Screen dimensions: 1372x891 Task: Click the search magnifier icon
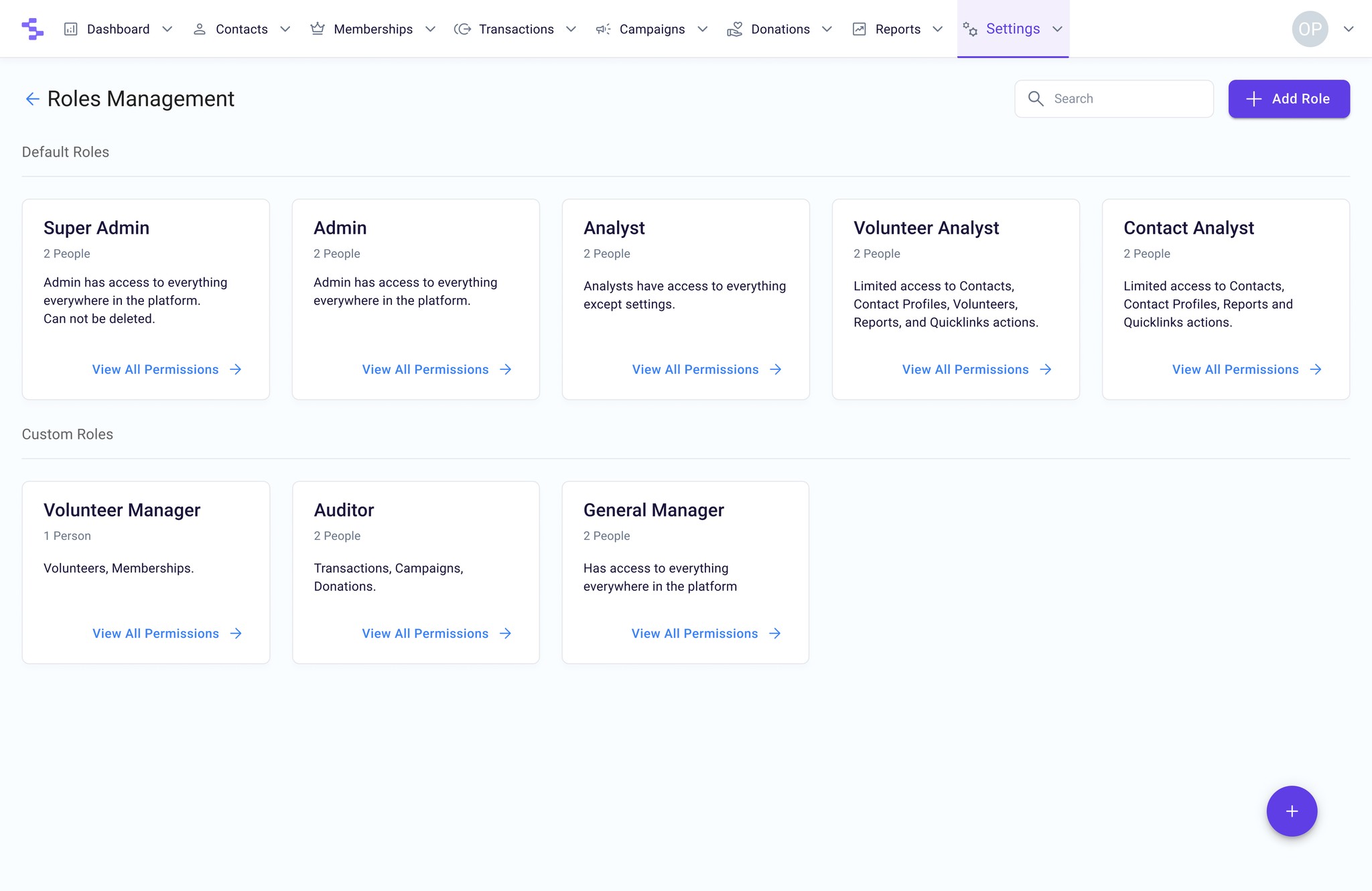(1036, 98)
